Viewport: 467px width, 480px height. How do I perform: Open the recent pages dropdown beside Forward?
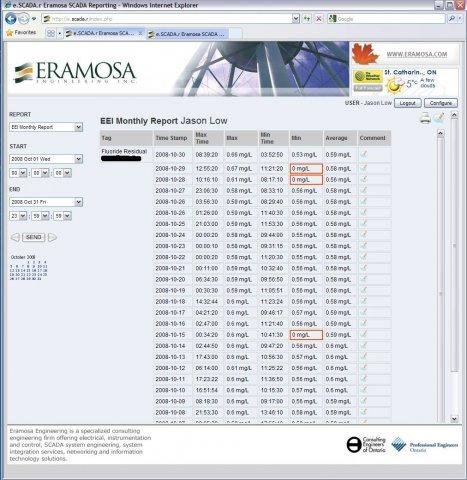tap(34, 19)
